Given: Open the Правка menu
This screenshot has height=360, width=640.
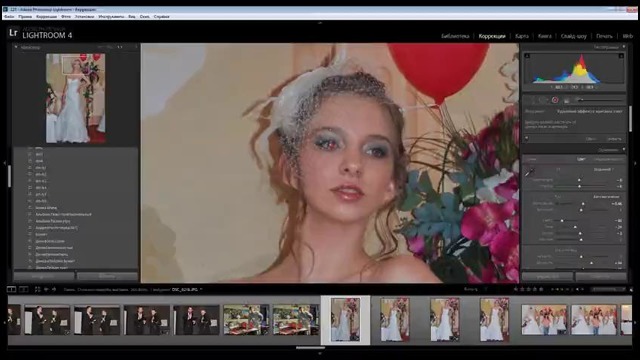Looking at the screenshot, I should click(25, 17).
